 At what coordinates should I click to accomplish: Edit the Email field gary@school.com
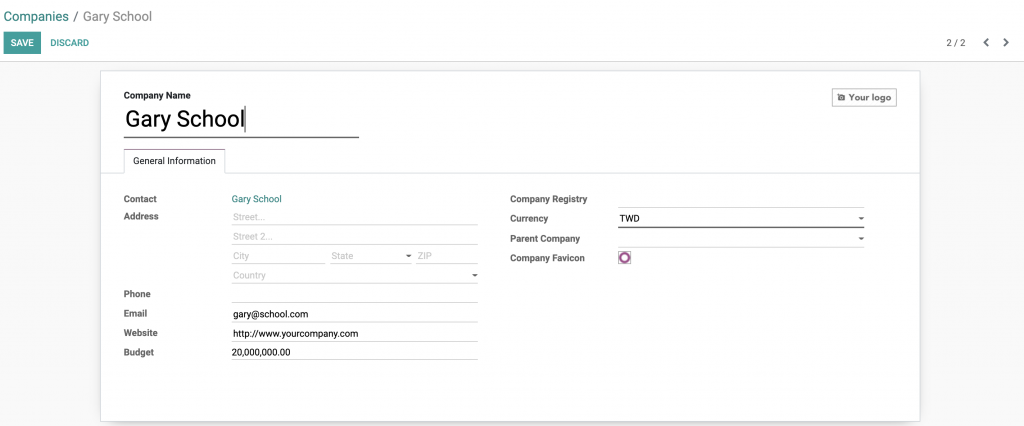click(x=354, y=314)
